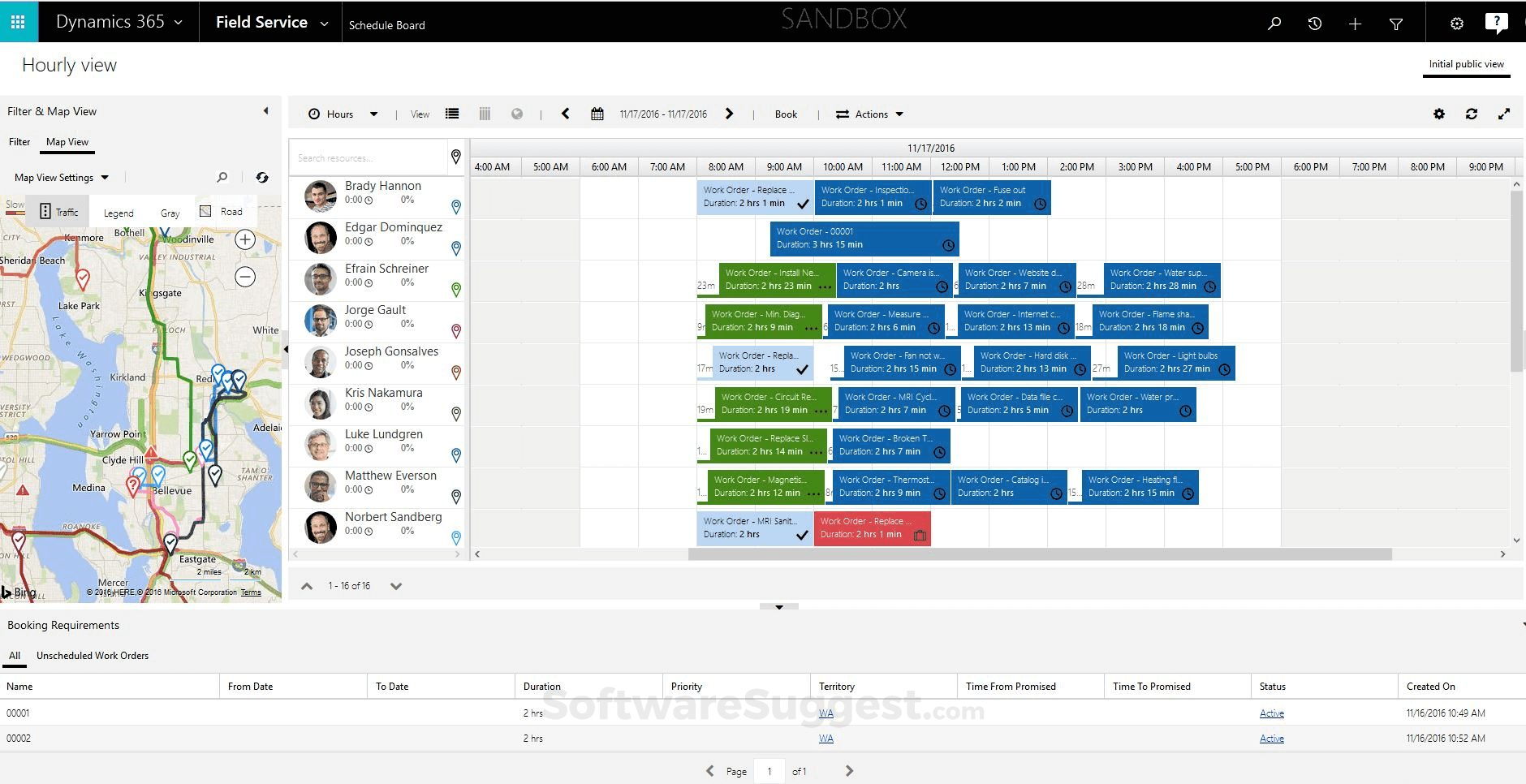Open the Active status link for order 00001
Image resolution: width=1526 pixels, height=784 pixels.
[1271, 713]
